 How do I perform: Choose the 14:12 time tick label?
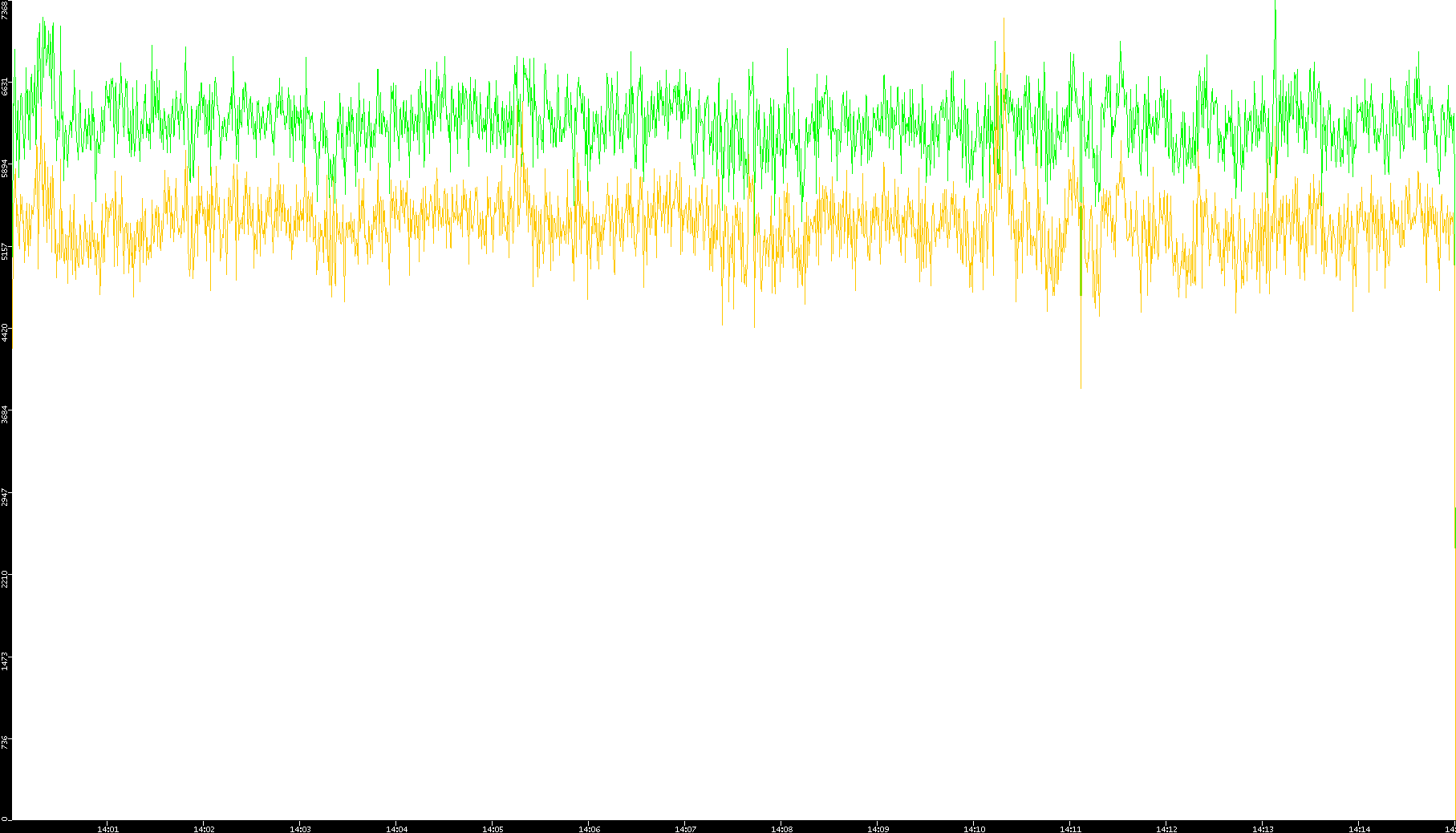pos(1166,829)
